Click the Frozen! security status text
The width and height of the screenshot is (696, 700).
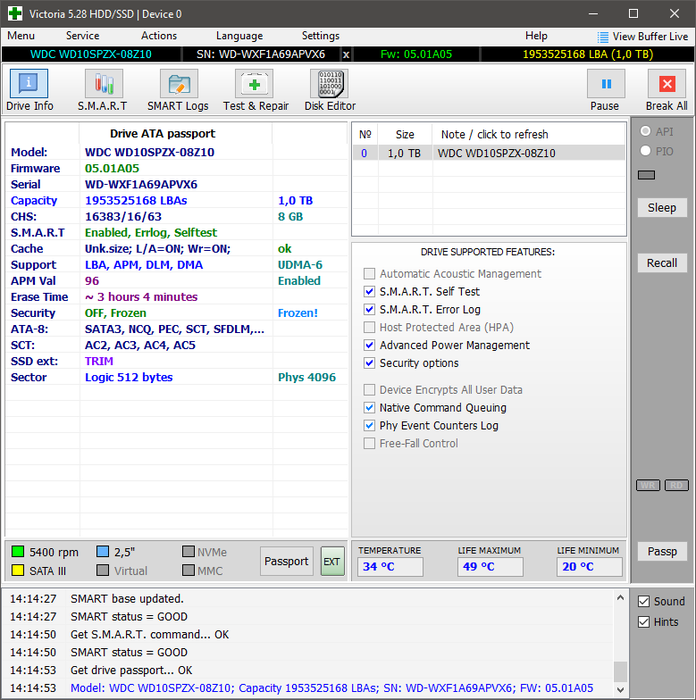point(298,313)
